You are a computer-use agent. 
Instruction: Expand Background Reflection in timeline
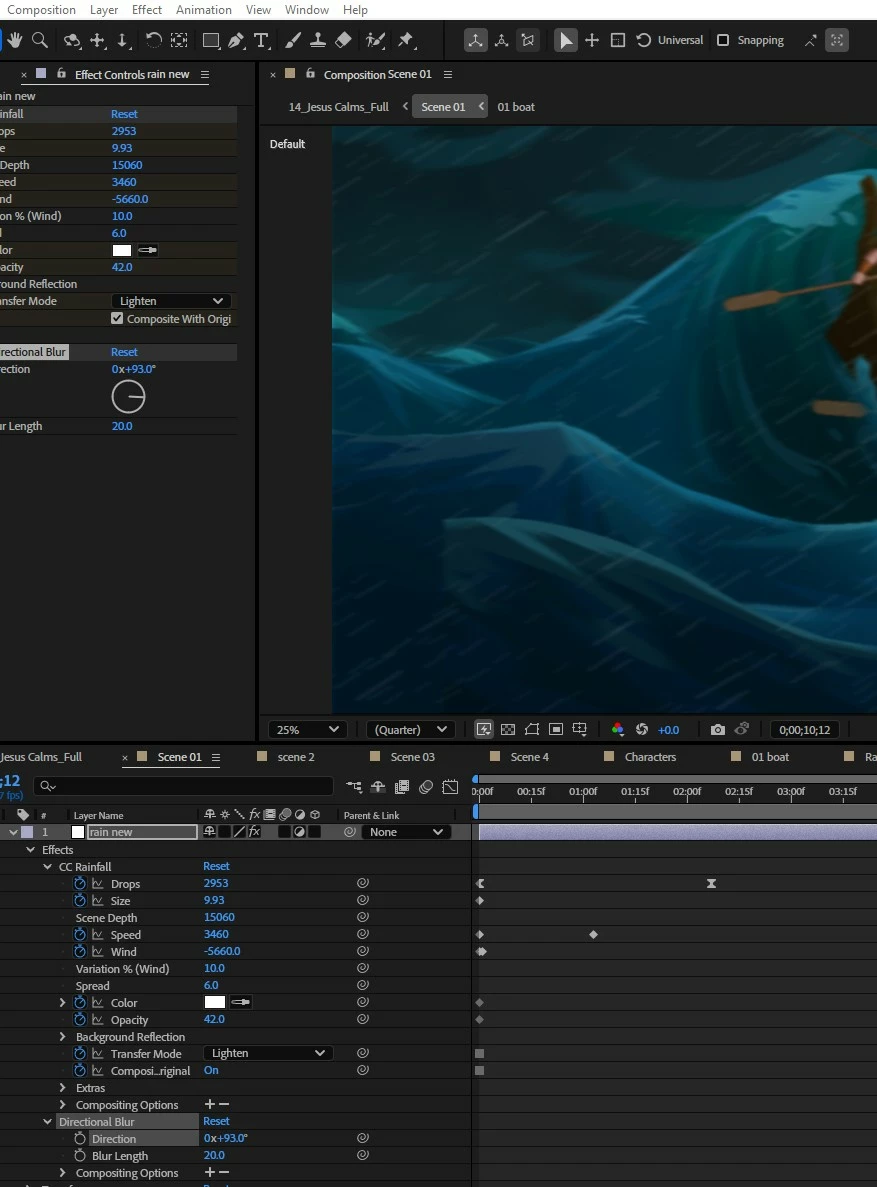(x=63, y=1036)
